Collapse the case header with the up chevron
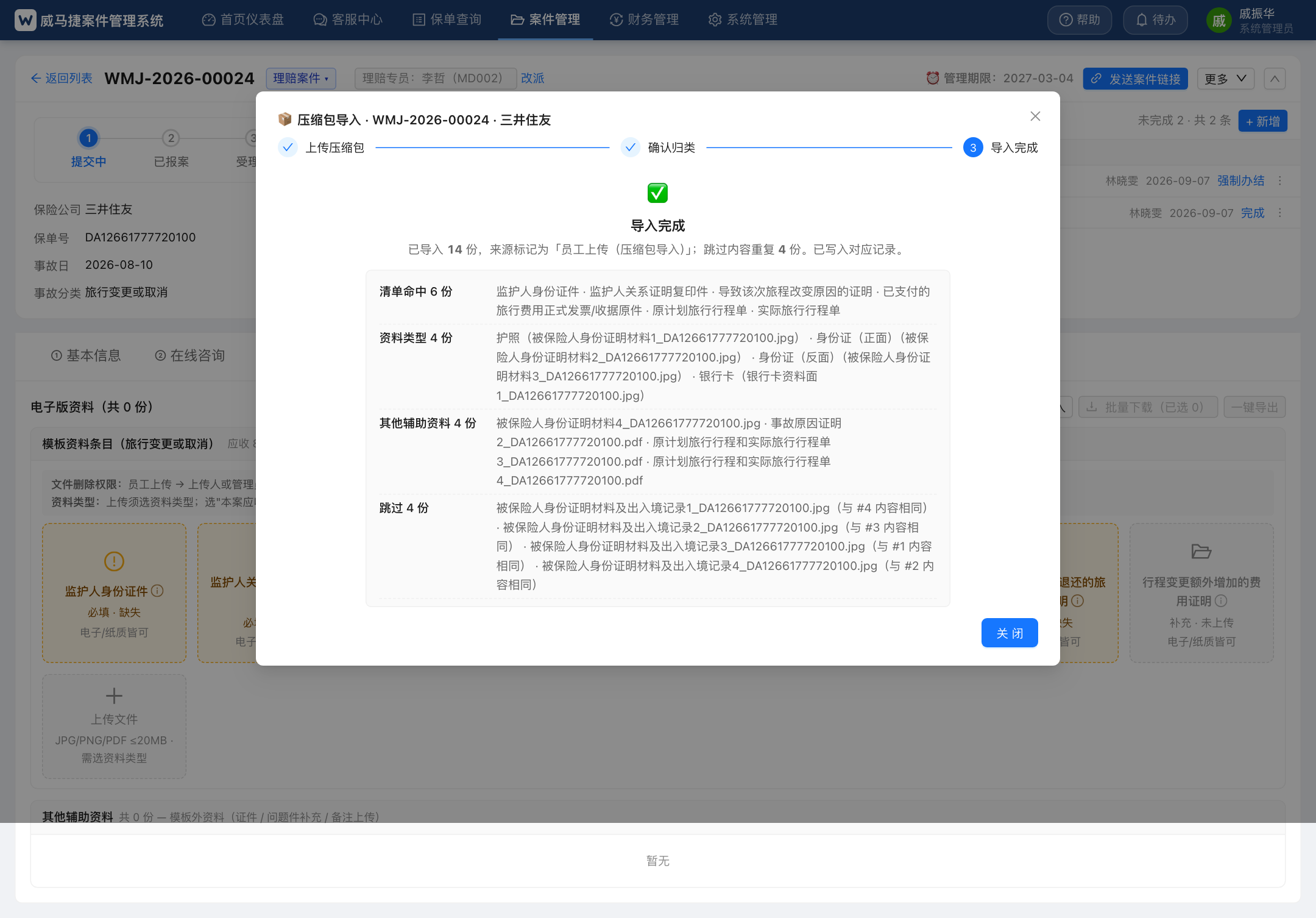The height and width of the screenshot is (918, 1316). click(x=1275, y=79)
